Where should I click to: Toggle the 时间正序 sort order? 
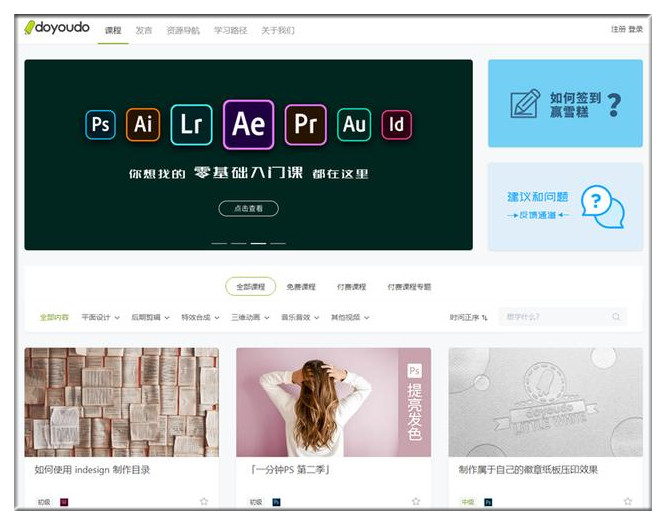[468, 317]
